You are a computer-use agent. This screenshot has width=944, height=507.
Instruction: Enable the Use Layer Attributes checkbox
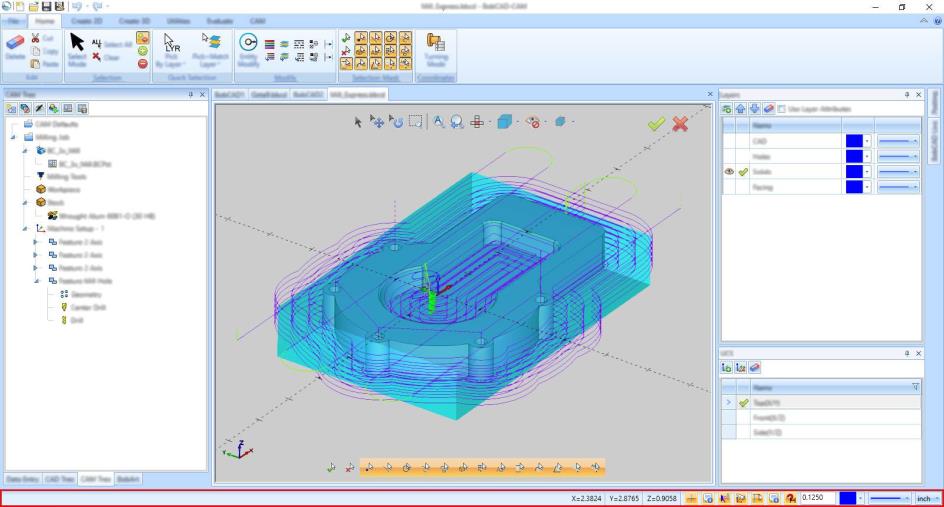(x=784, y=107)
